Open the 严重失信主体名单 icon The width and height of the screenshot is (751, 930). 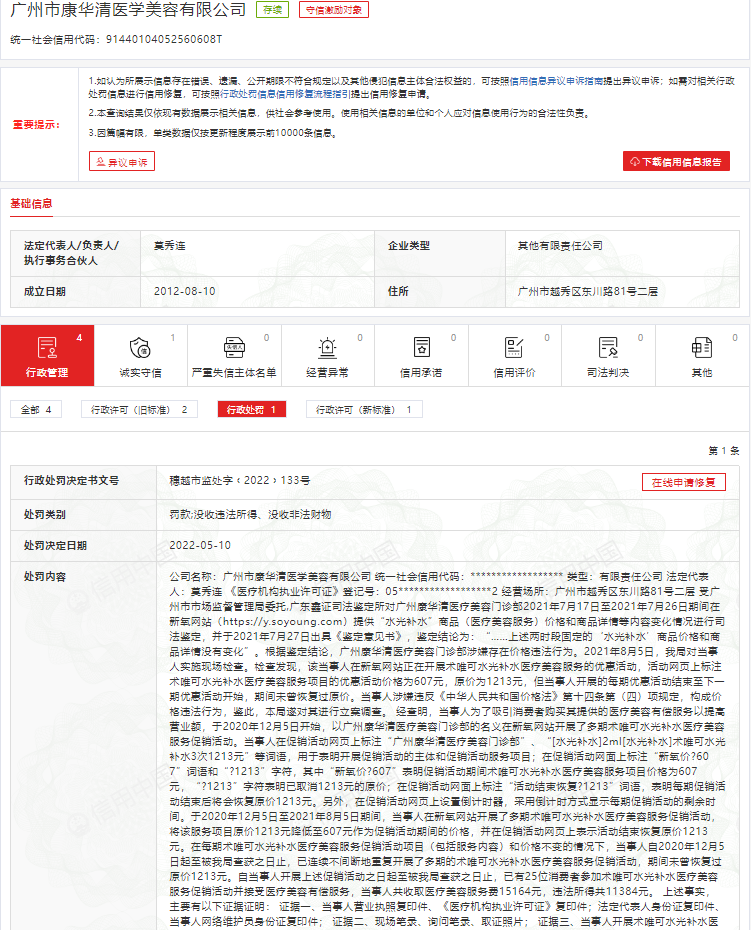pos(233,356)
